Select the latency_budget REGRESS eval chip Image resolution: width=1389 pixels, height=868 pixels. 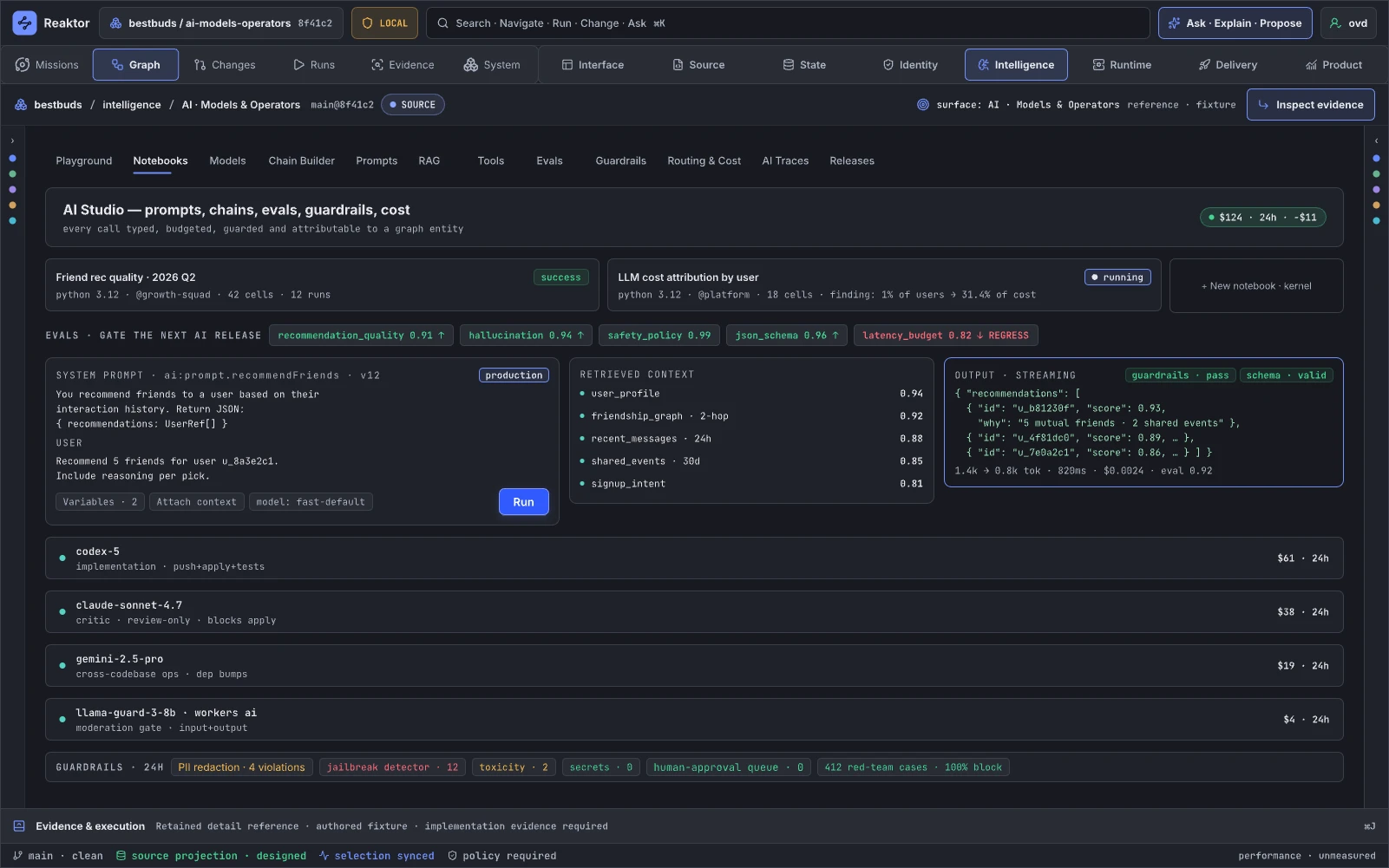(x=946, y=336)
